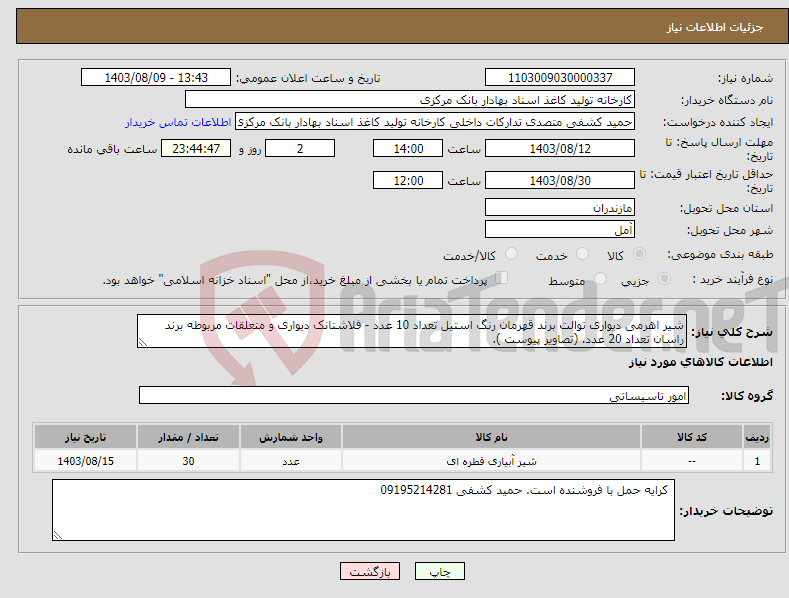This screenshot has height=598, width=789.
Task: Click the ردیف column header
Action: point(757,437)
